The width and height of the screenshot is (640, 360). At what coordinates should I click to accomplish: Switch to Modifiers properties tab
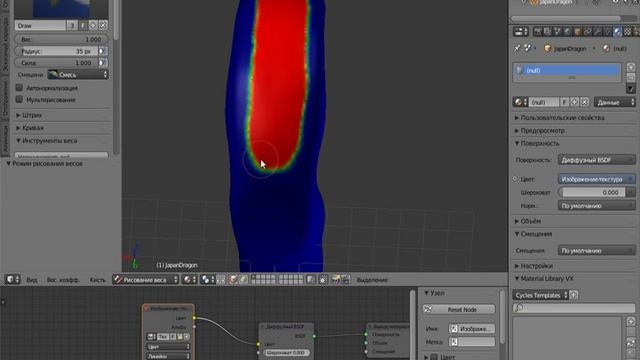598,31
